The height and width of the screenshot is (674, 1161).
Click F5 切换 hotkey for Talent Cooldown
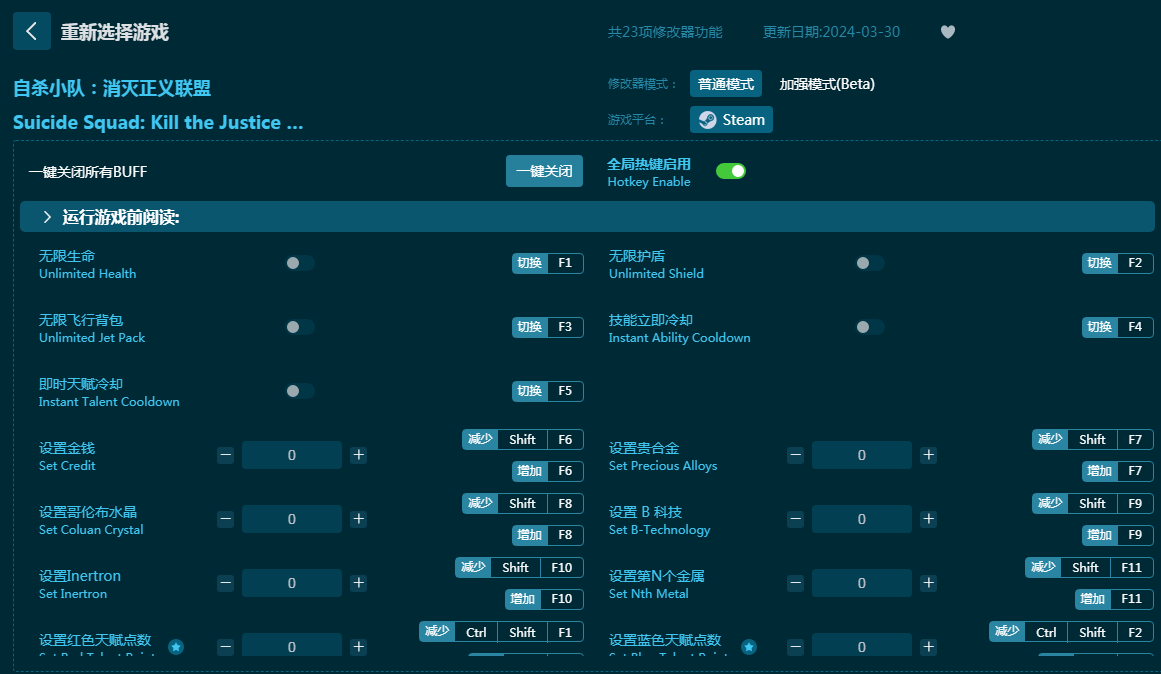[547, 391]
